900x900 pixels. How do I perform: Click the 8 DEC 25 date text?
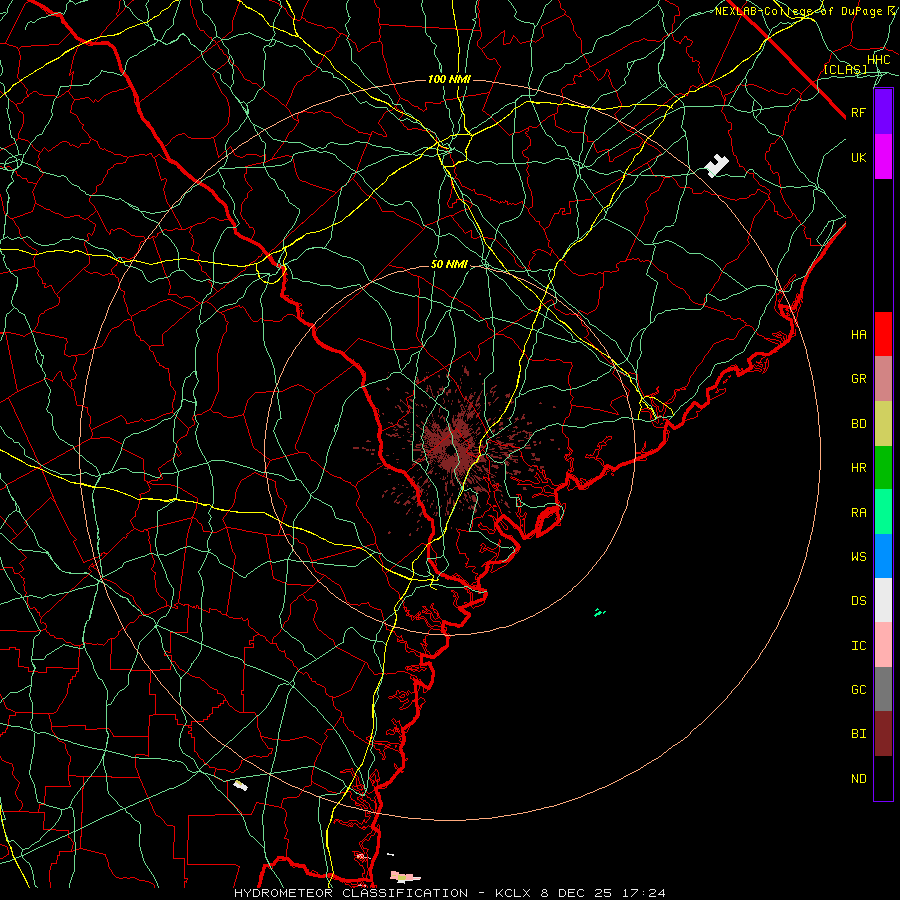577,893
